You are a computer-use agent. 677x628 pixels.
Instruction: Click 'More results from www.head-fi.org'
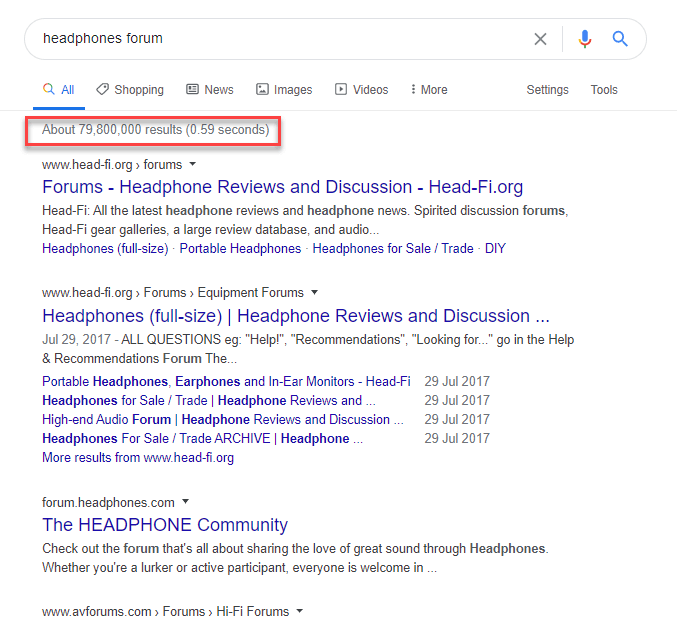click(x=138, y=458)
